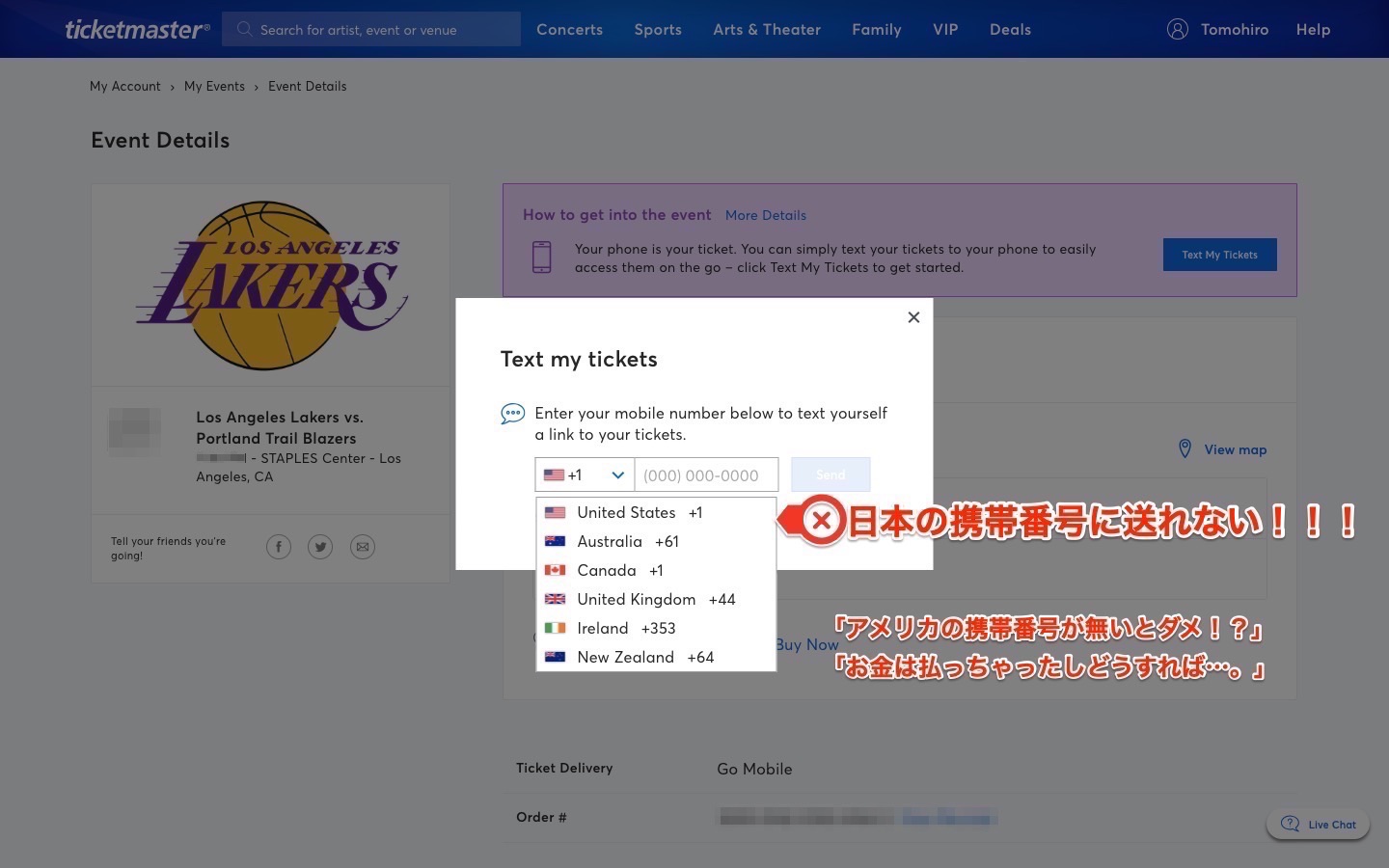Click the Go Mobile ticket delivery value
This screenshot has height=868, width=1389.
[x=754, y=769]
